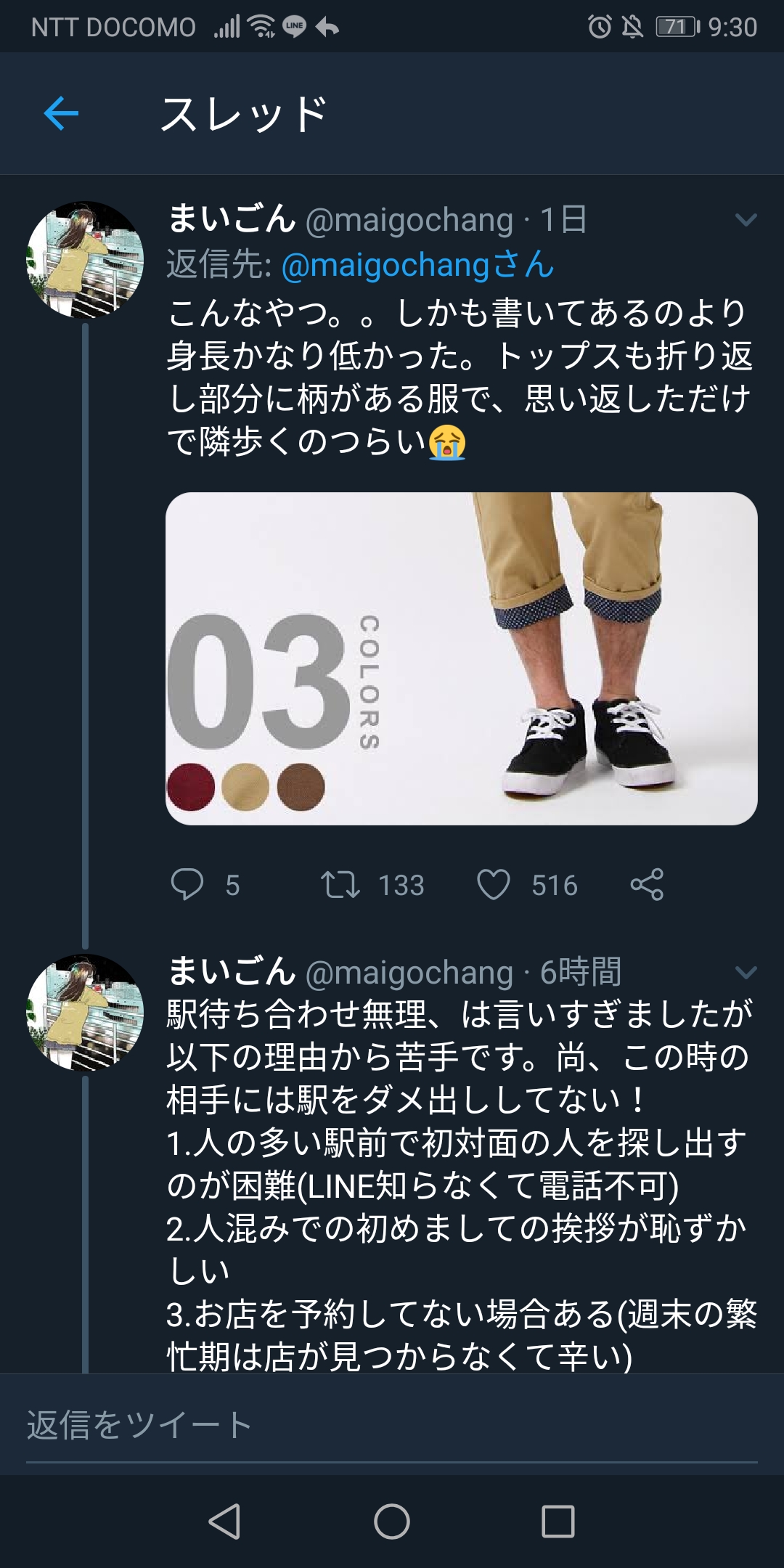Tap the 516 likes count
The height and width of the screenshot is (1568, 784).
[x=554, y=886]
